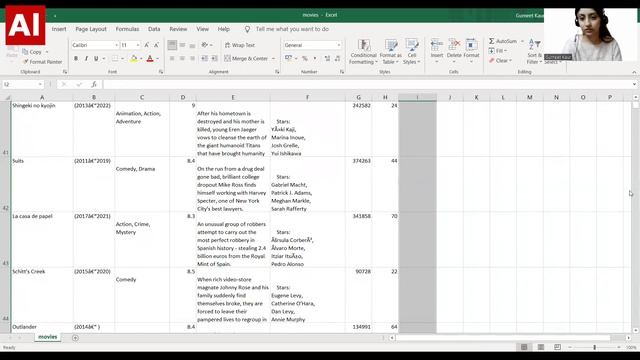The height and width of the screenshot is (360, 640).
Task: Toggle Wrap Text for cells
Action: tap(240, 45)
